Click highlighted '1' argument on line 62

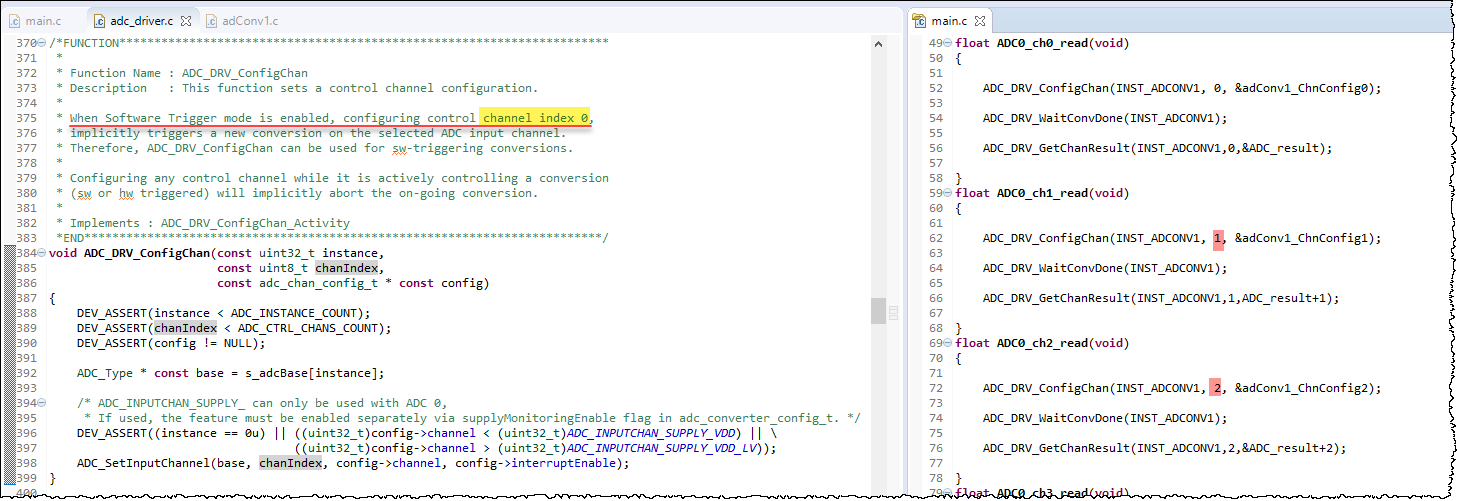tap(1217, 238)
